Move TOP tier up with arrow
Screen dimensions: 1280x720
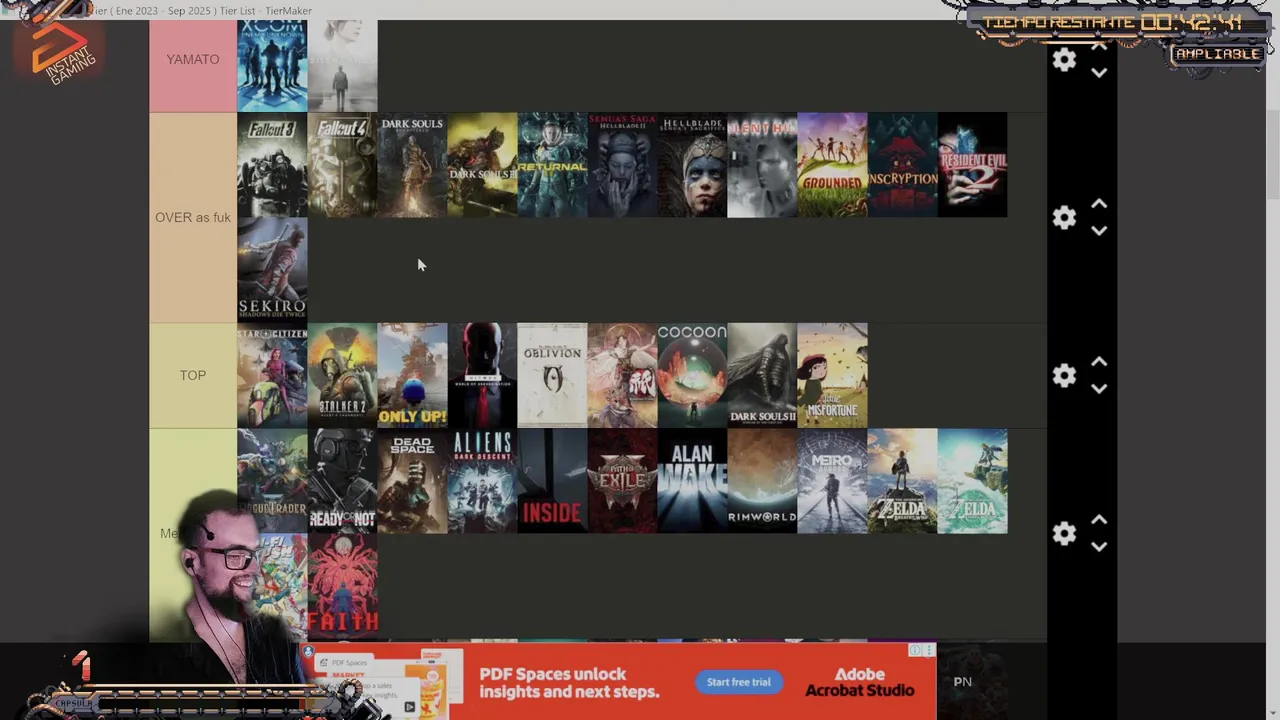pos(1099,362)
